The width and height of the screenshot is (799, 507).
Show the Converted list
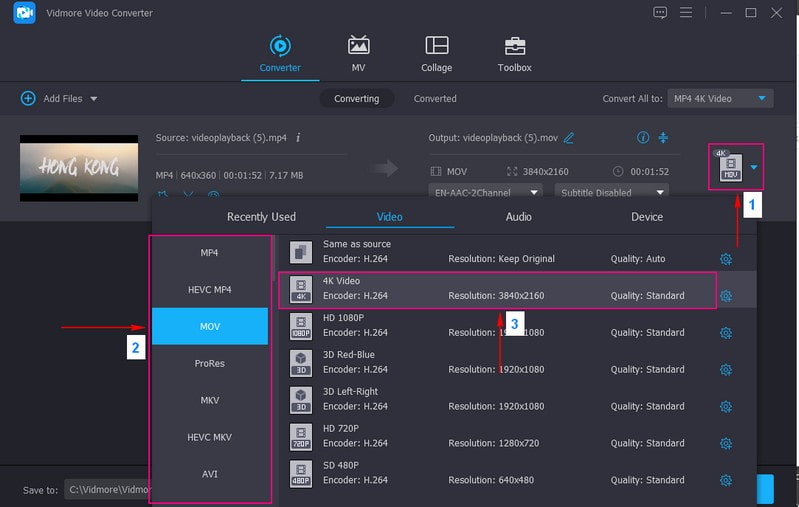[435, 99]
